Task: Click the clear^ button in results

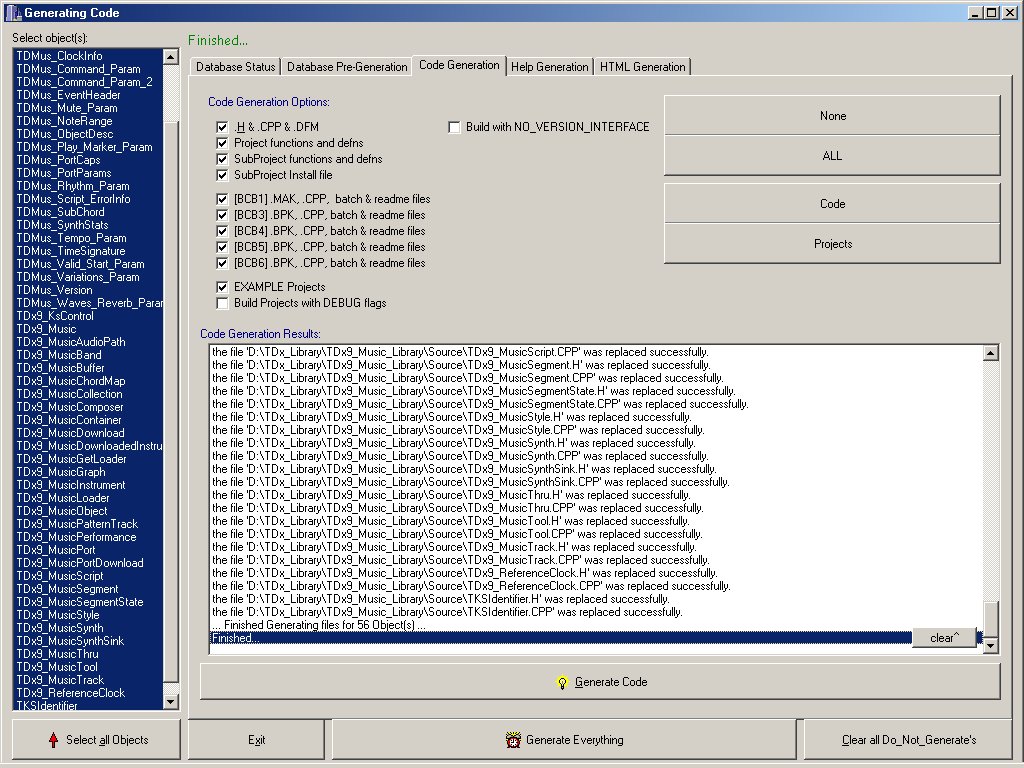Action: [943, 638]
